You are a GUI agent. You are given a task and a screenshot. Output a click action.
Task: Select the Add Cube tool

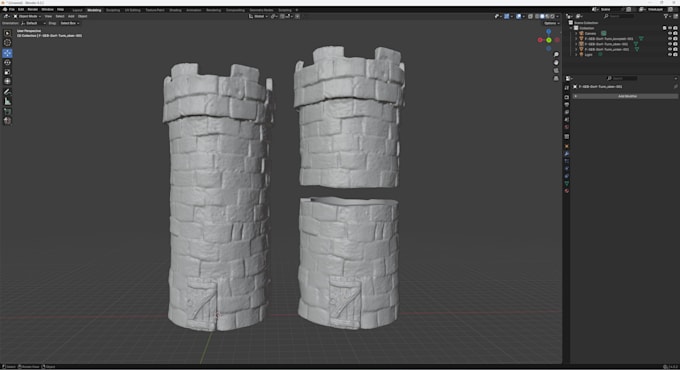[7, 111]
